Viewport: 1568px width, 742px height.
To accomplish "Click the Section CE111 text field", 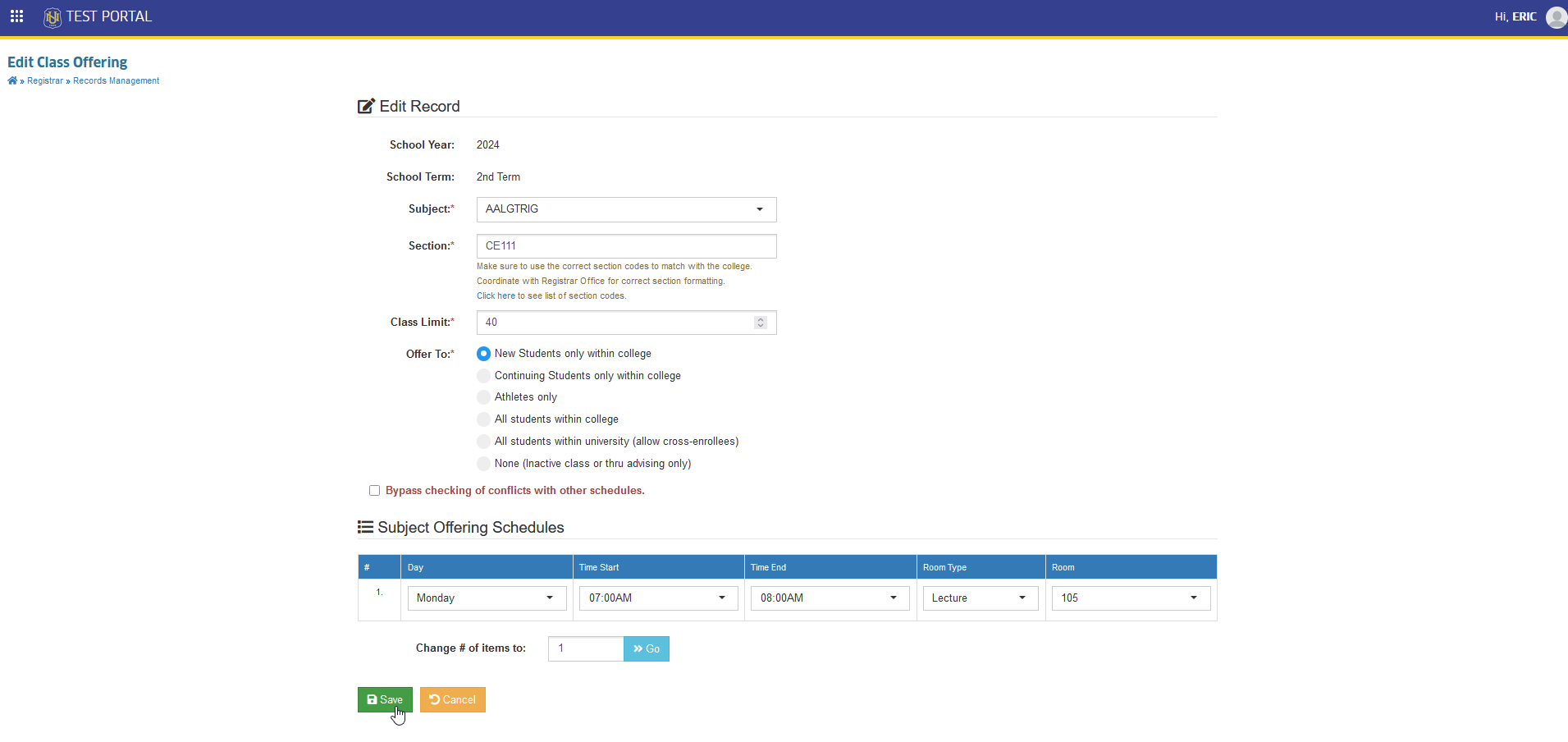I will point(626,246).
